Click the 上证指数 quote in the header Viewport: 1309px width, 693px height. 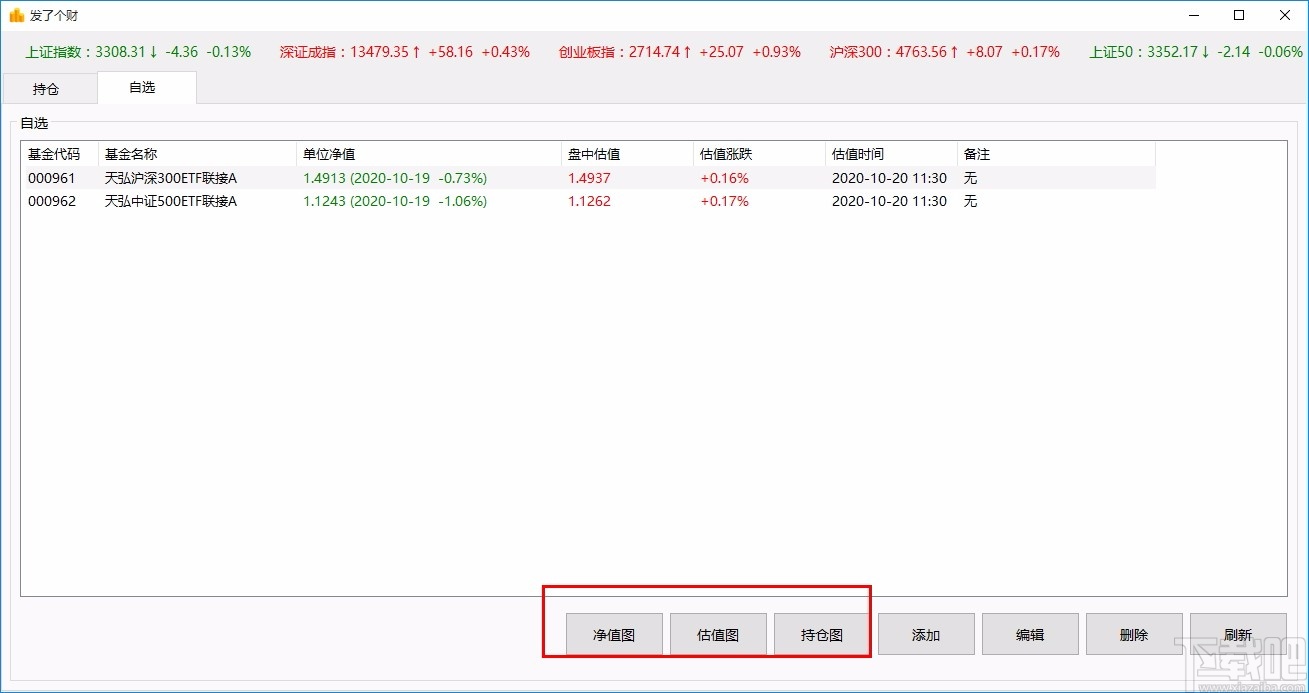point(132,51)
